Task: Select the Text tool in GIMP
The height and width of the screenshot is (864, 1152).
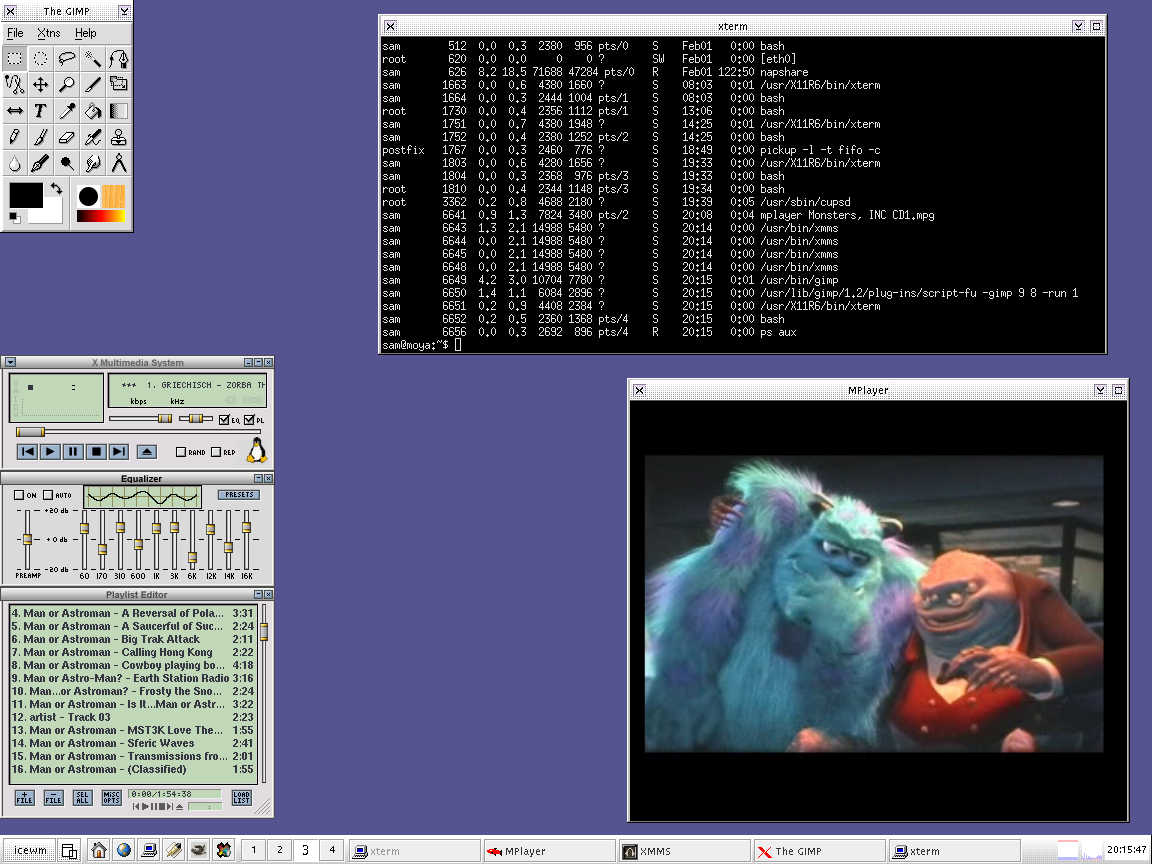Action: click(x=40, y=111)
